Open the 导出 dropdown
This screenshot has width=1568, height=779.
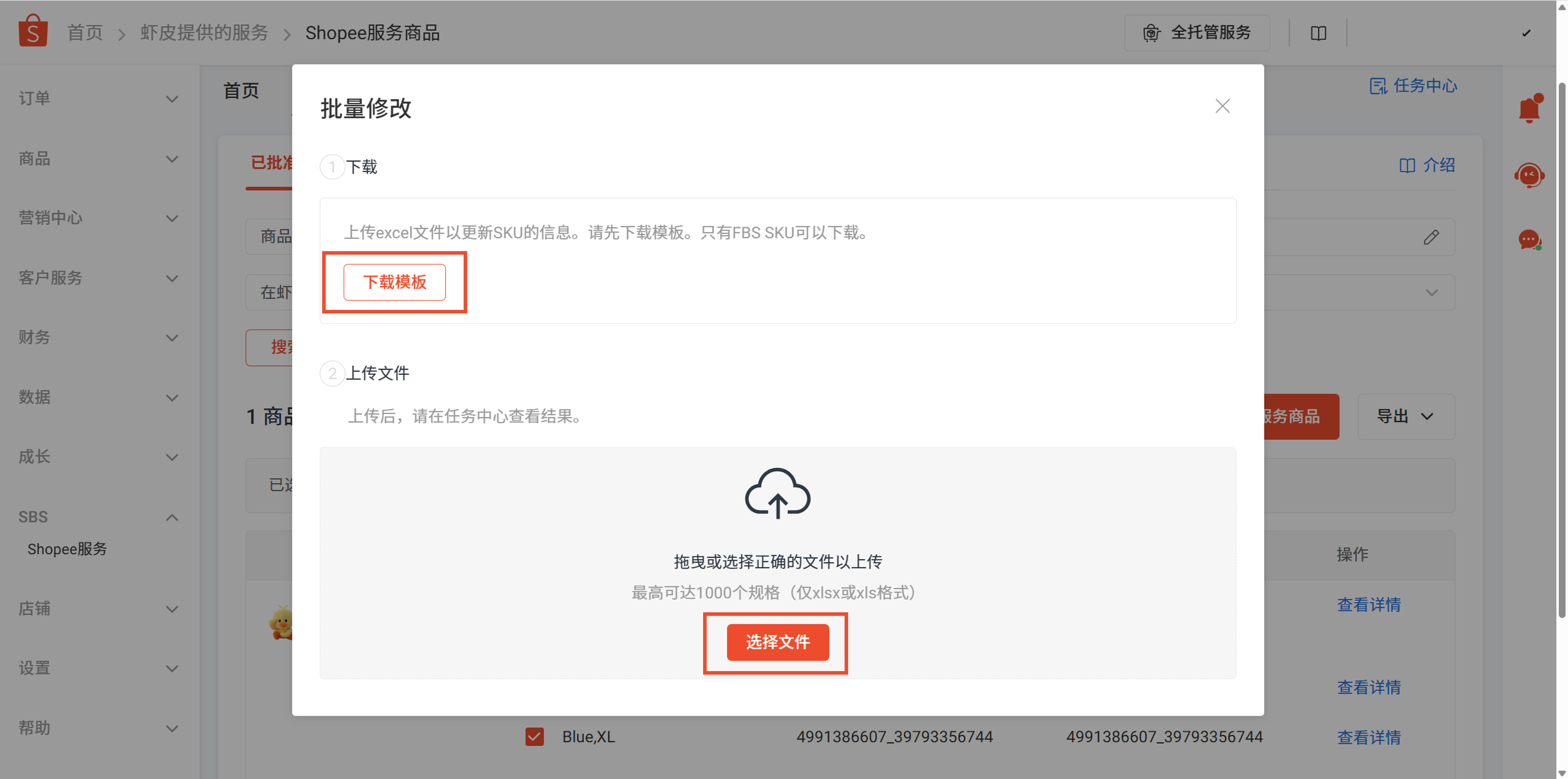point(1406,416)
